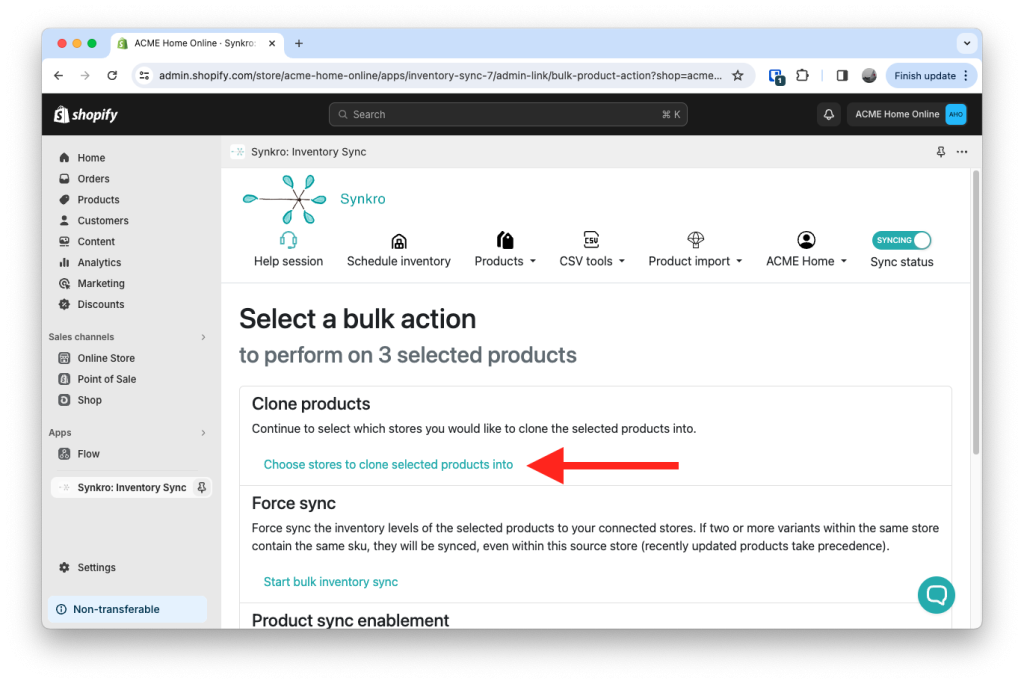The height and width of the screenshot is (683, 1024).
Task: Open the ACME Home account dropdown
Action: (806, 261)
